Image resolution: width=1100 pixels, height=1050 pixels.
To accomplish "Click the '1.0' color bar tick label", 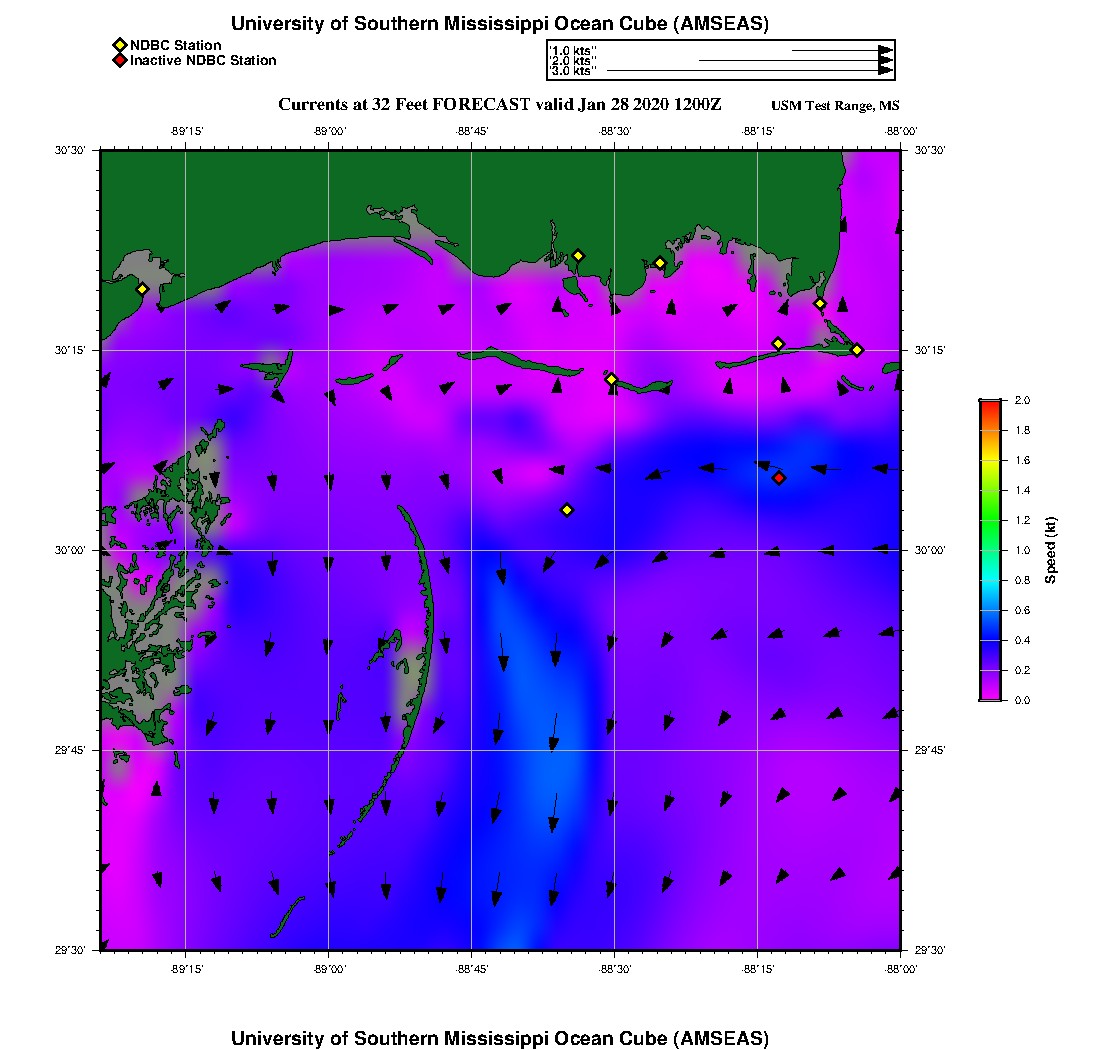I will pos(1022,550).
